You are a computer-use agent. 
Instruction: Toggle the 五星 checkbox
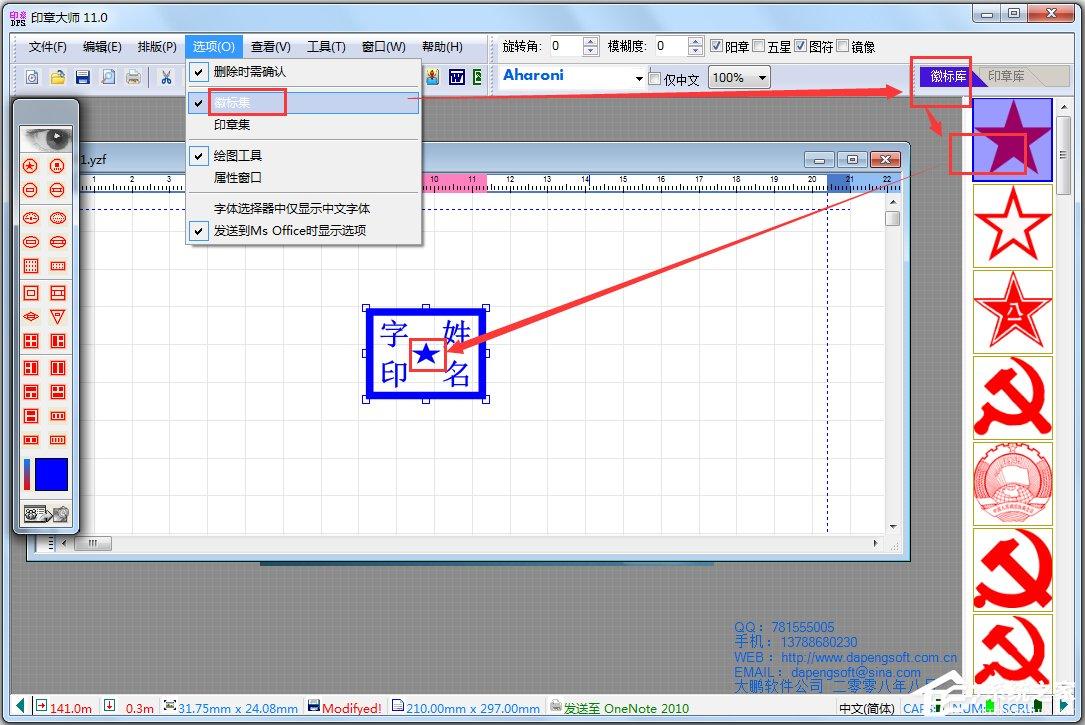pyautogui.click(x=758, y=46)
